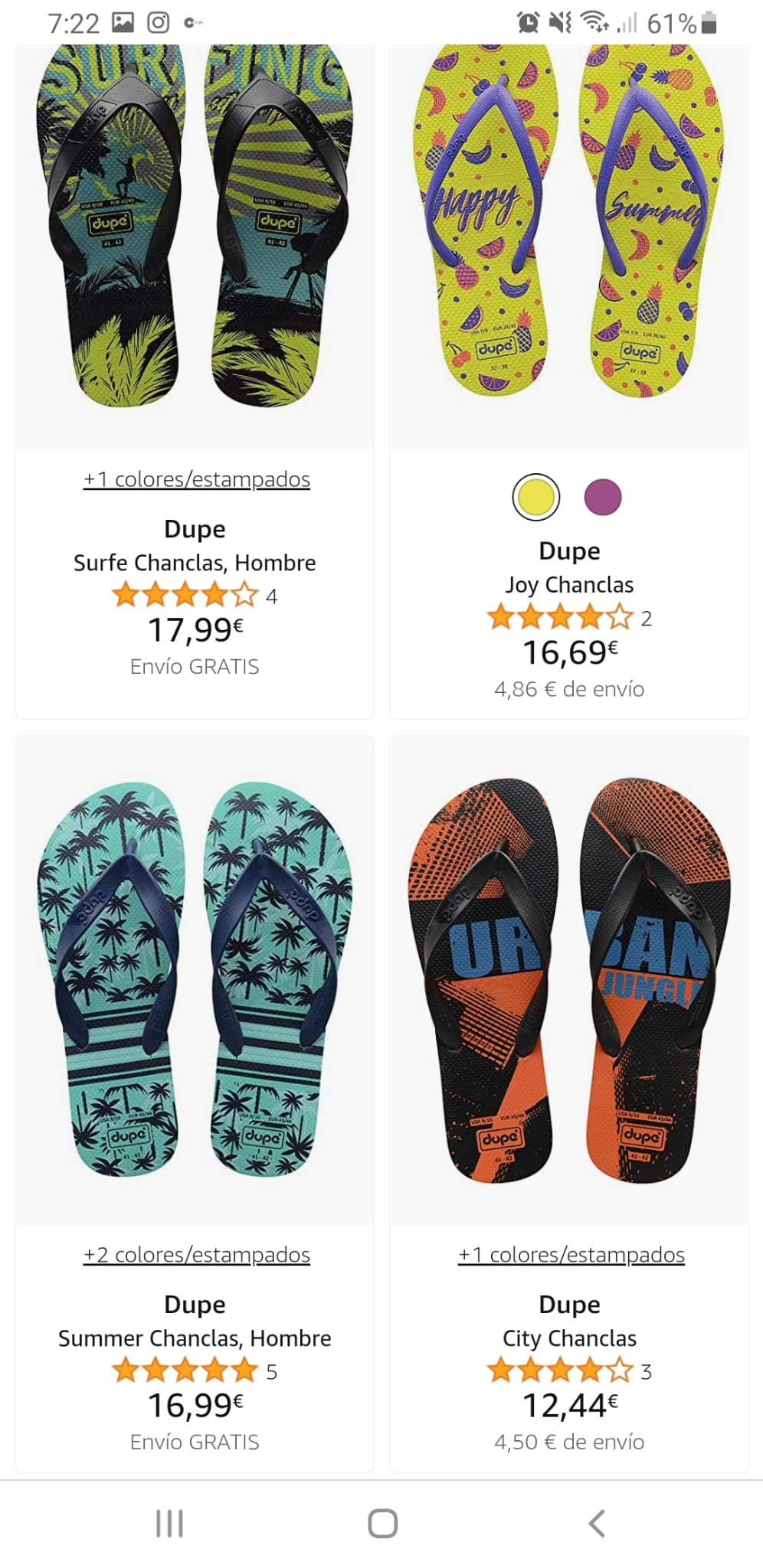Open the green palm tree flip-flops image

195,980
